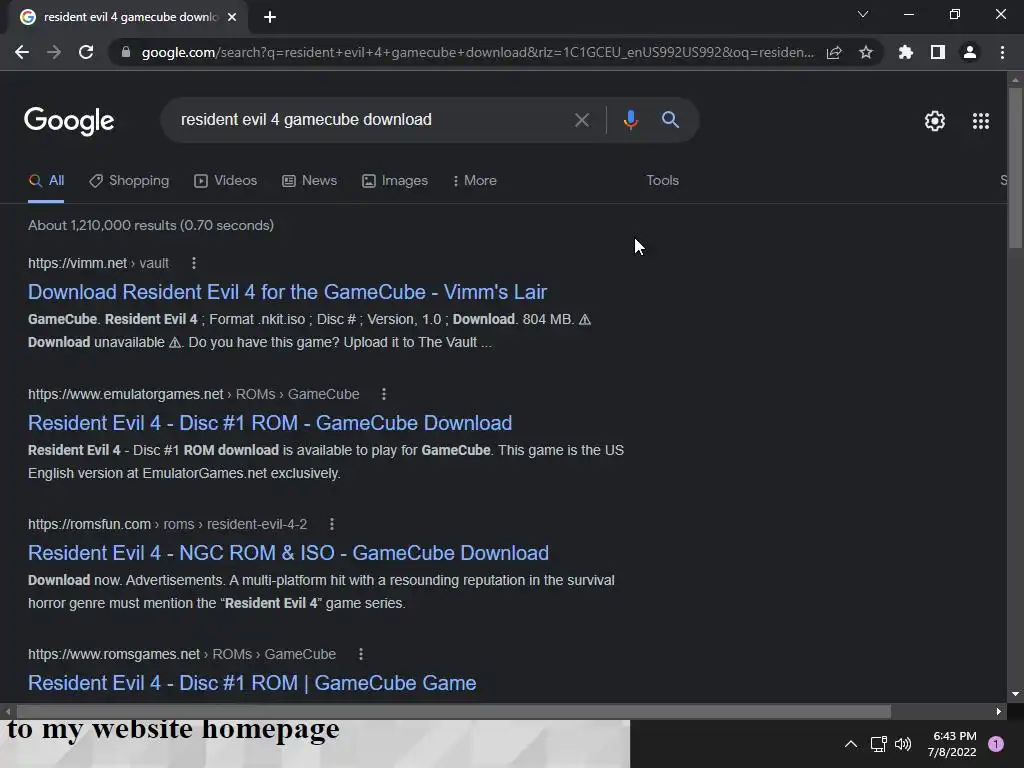Open the taskbar network icon
This screenshot has height=768, width=1024.
click(x=878, y=744)
